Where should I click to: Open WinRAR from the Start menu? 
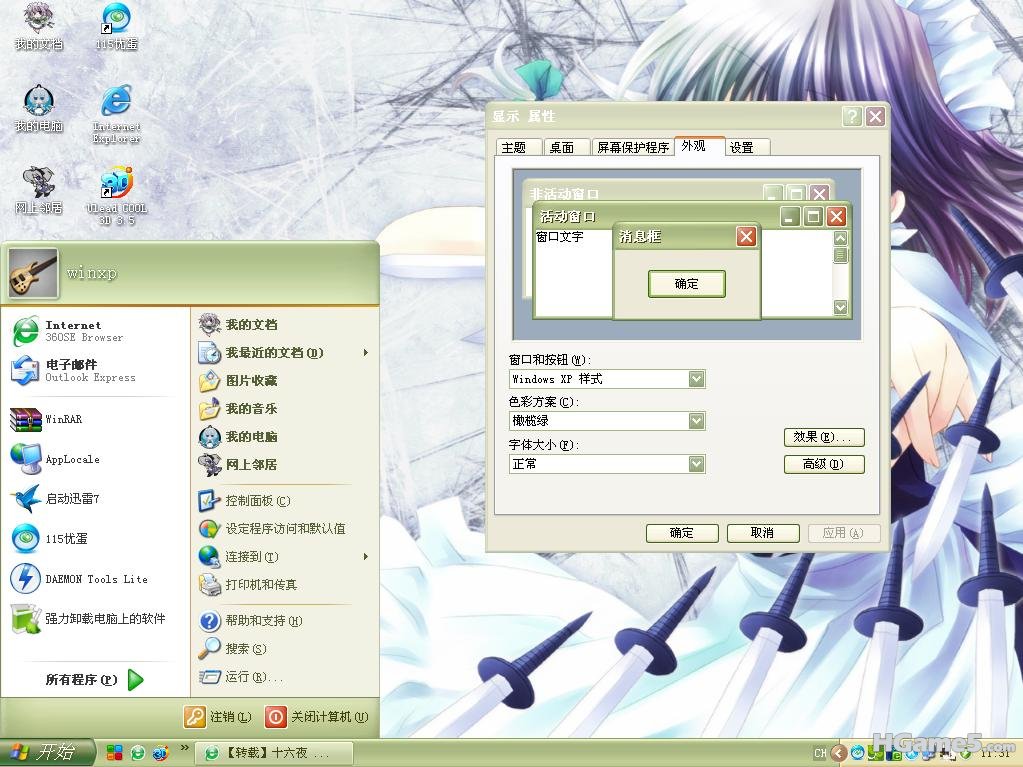click(62, 419)
